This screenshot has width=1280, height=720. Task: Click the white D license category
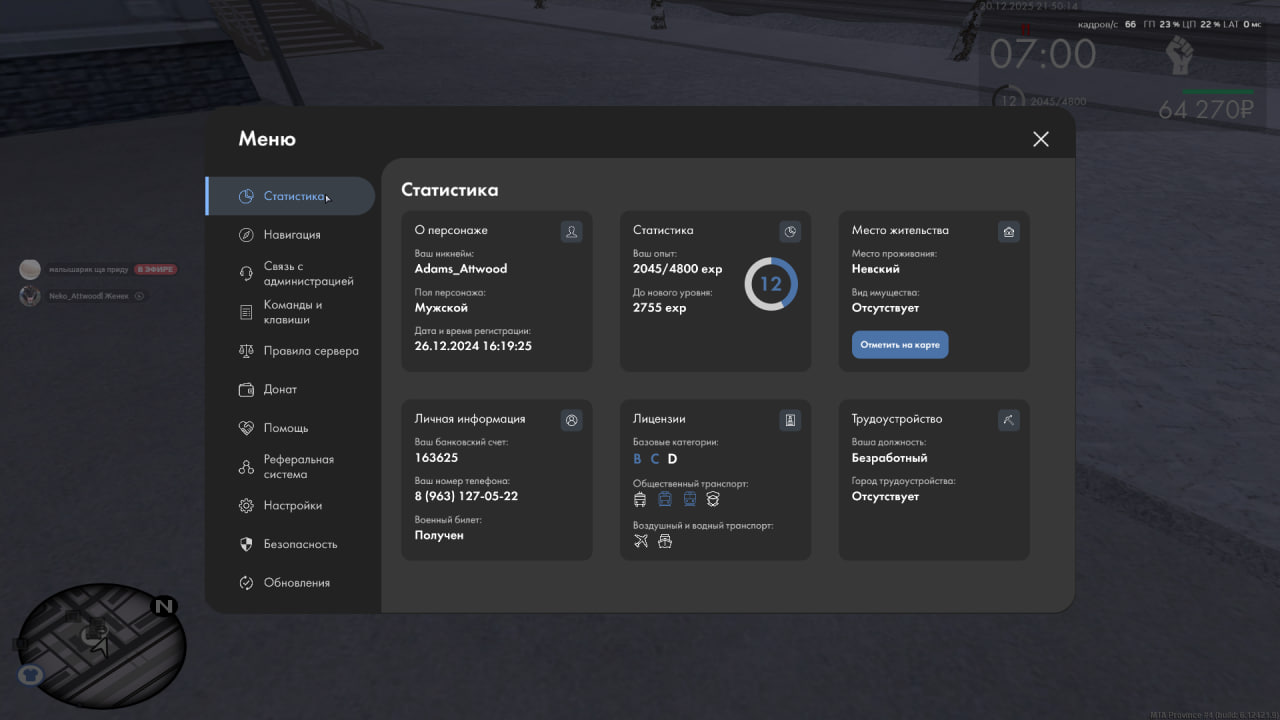tap(672, 459)
